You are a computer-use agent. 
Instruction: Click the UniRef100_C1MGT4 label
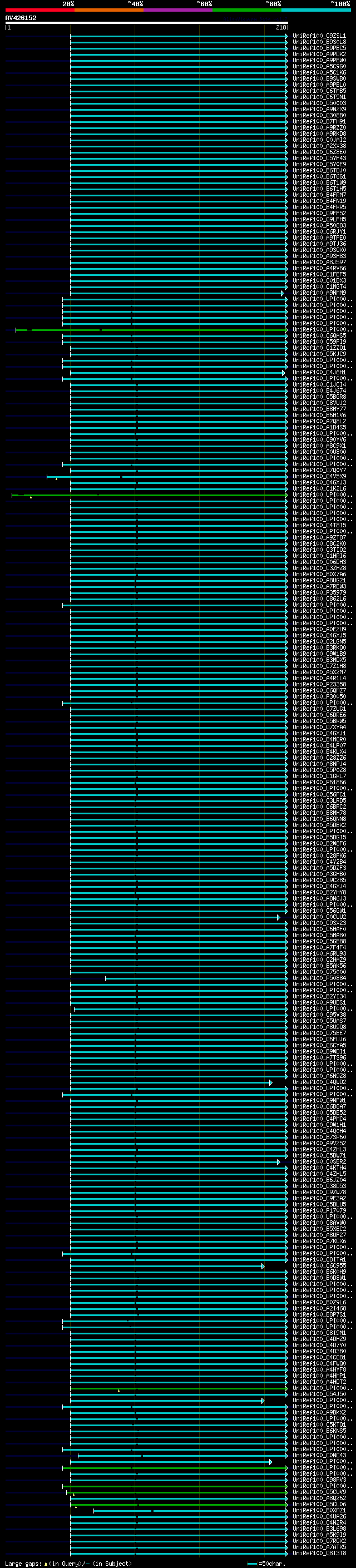(319, 286)
